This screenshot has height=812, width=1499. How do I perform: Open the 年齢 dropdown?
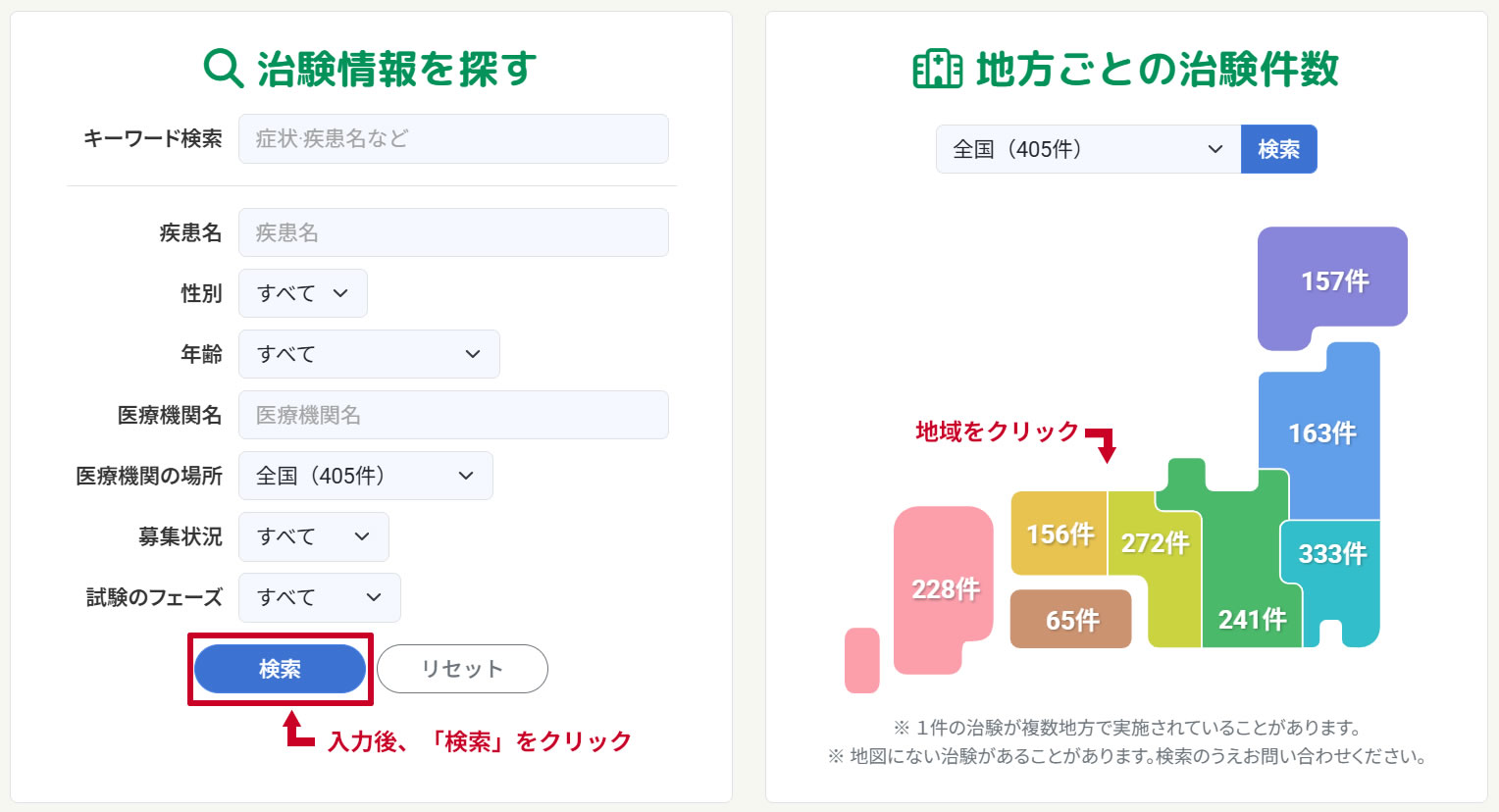click(369, 354)
